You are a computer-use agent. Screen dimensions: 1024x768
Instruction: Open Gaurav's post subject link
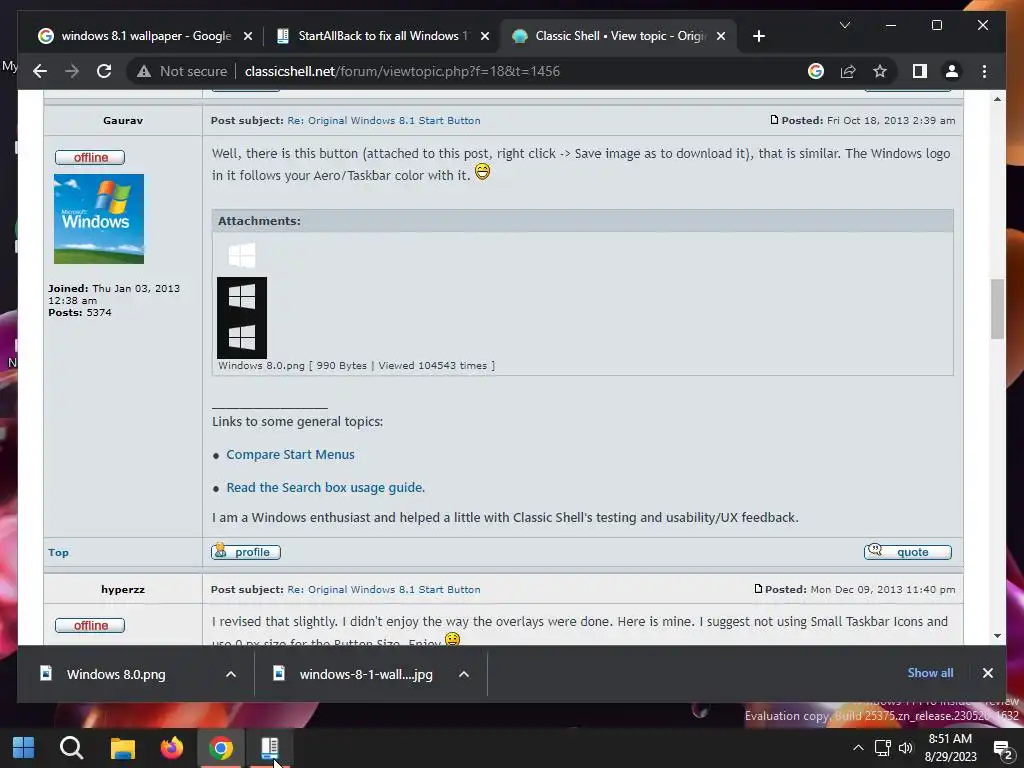[x=383, y=121]
